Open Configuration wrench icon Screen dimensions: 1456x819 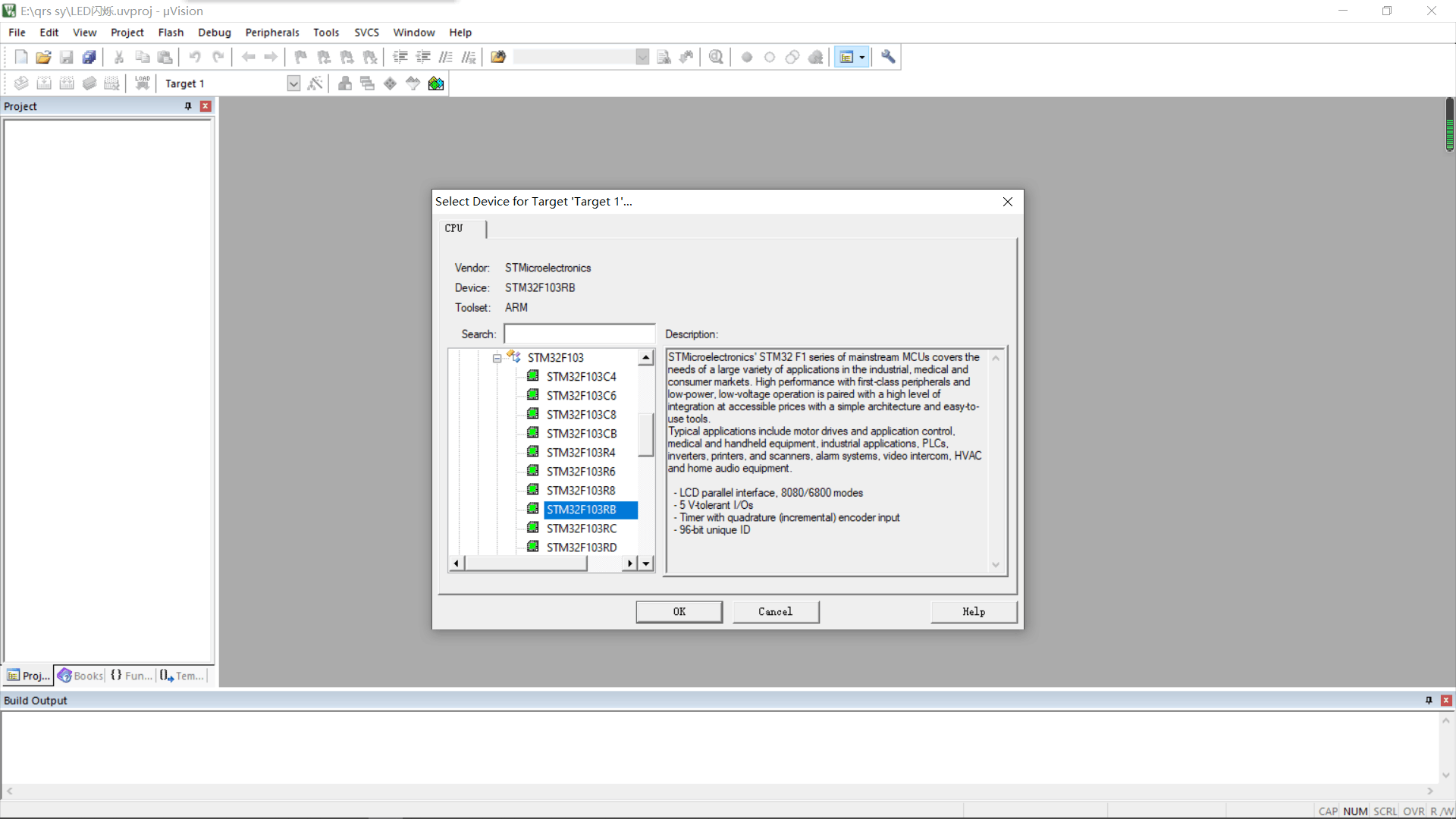(x=888, y=57)
